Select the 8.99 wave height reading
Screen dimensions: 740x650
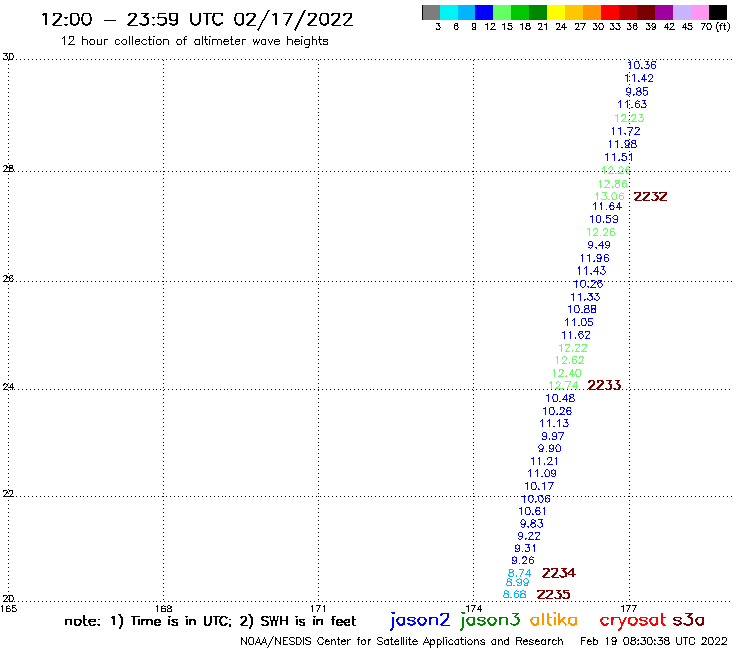coord(517,582)
